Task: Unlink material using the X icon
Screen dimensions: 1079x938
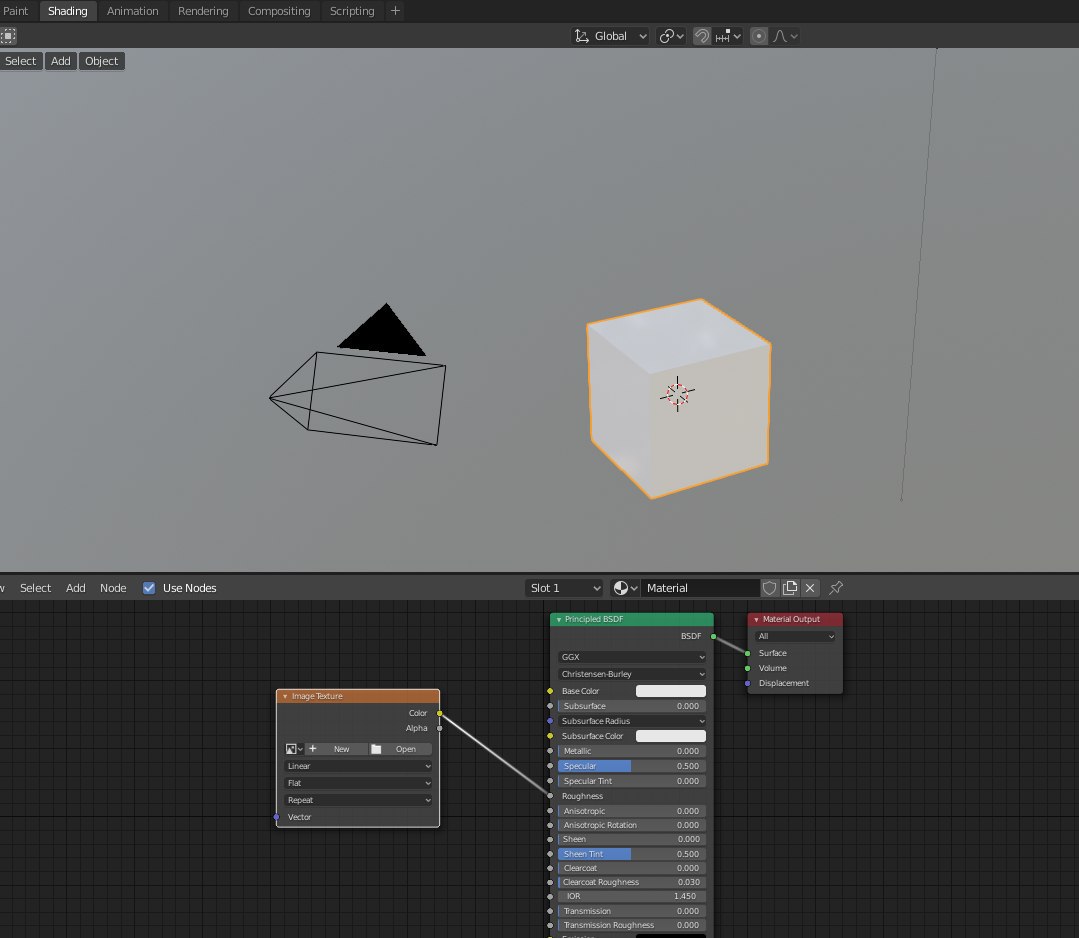Action: [810, 588]
